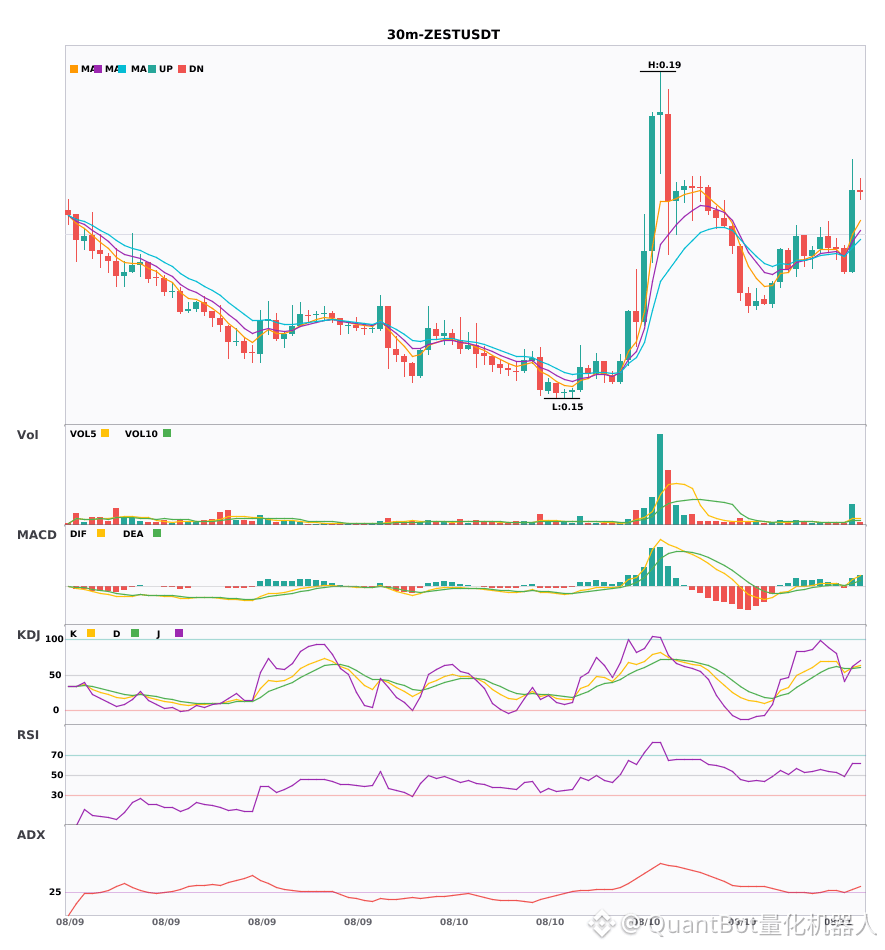Click the 50 level on RSI axis

[57, 775]
